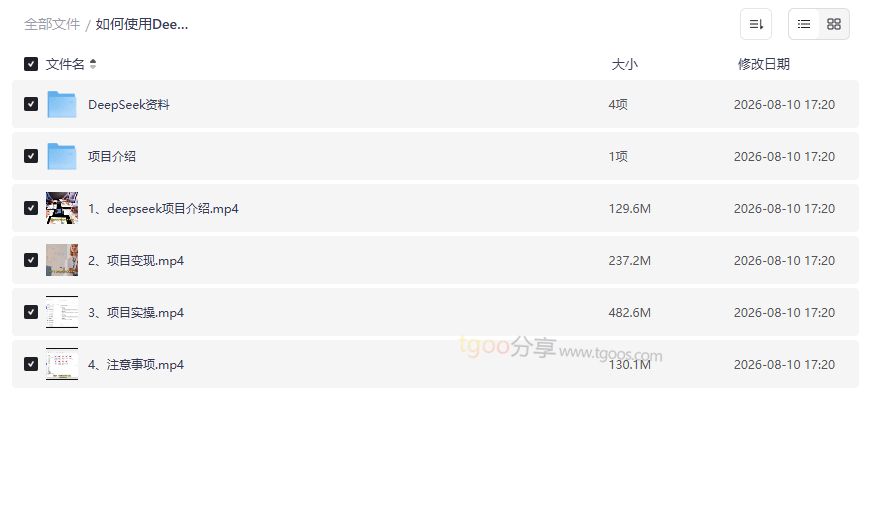Image resolution: width=874 pixels, height=514 pixels.
Task: Sort by the 修改日期 column header
Action: pos(764,64)
